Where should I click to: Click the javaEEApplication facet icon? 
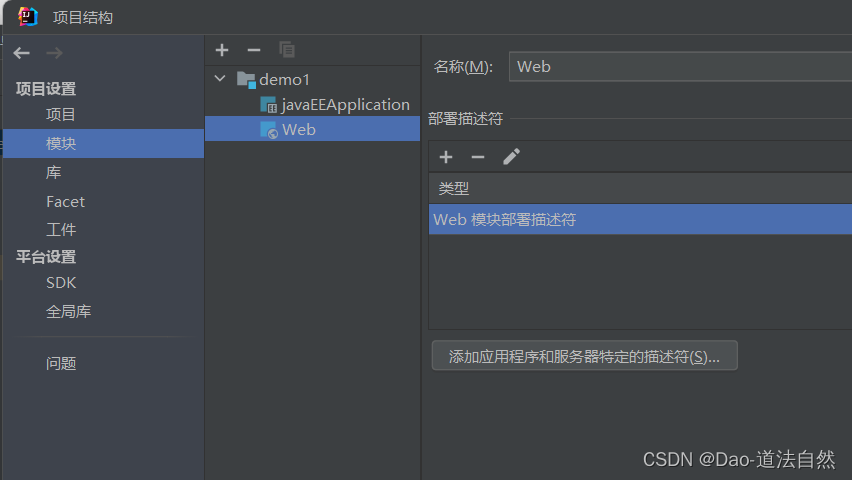pyautogui.click(x=269, y=104)
